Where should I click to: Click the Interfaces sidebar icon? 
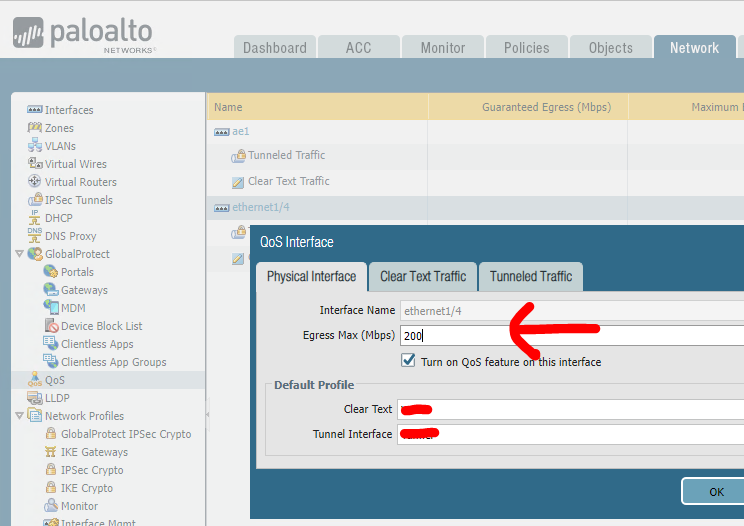click(35, 110)
